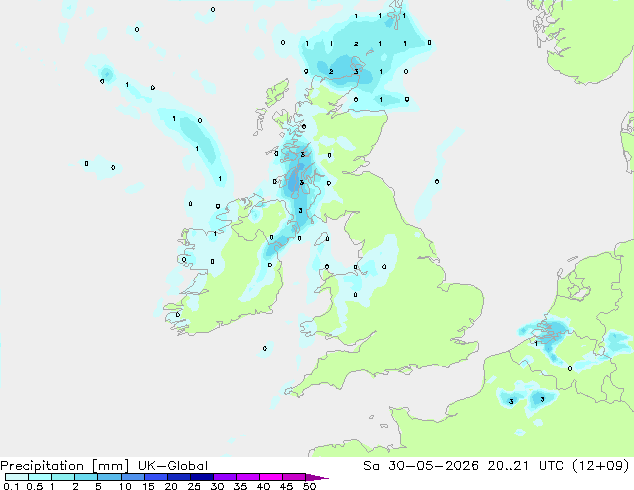Click the legend tick label "0.1"

click(x=11, y=486)
